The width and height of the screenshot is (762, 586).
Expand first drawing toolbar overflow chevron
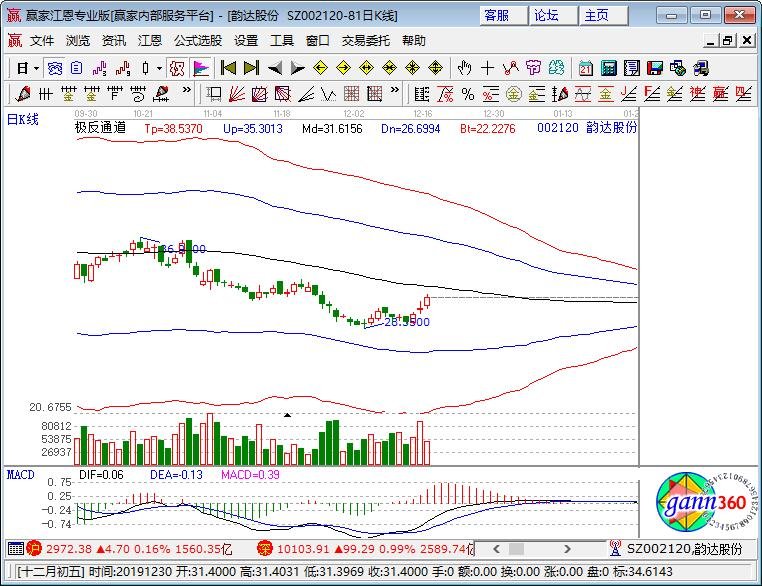(187, 90)
